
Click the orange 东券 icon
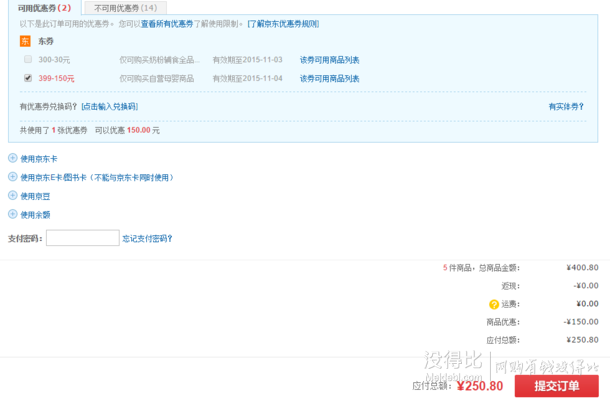(x=25, y=41)
